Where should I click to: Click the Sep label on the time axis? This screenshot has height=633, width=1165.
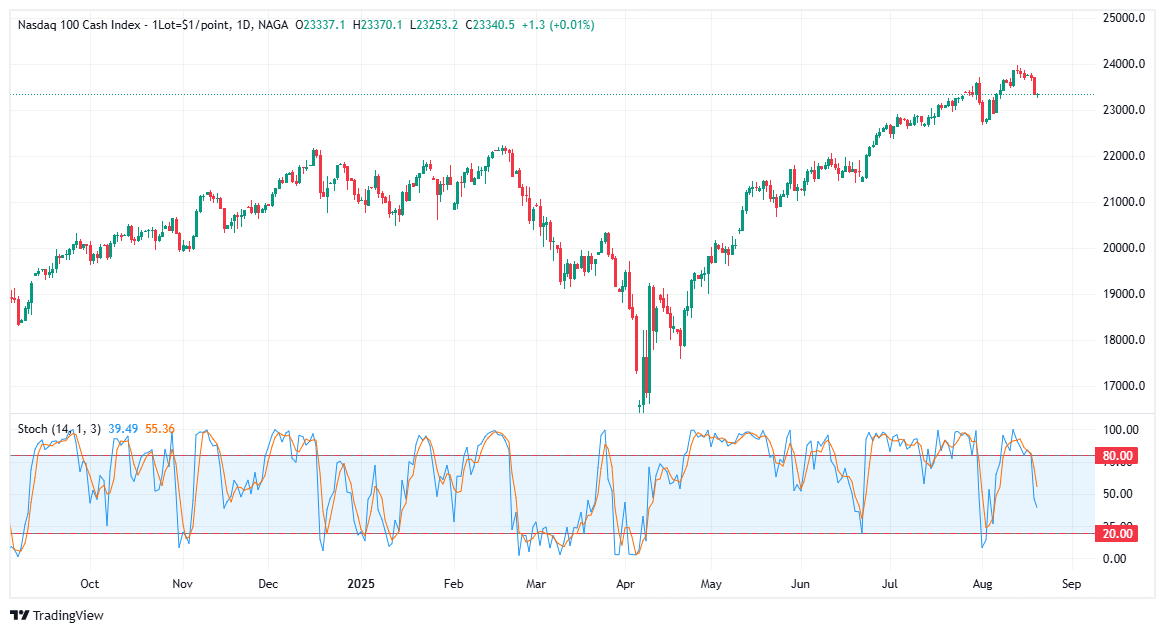tap(1070, 583)
